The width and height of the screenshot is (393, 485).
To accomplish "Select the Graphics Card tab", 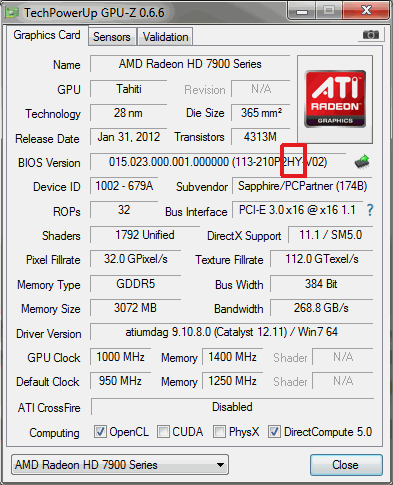I will point(47,35).
